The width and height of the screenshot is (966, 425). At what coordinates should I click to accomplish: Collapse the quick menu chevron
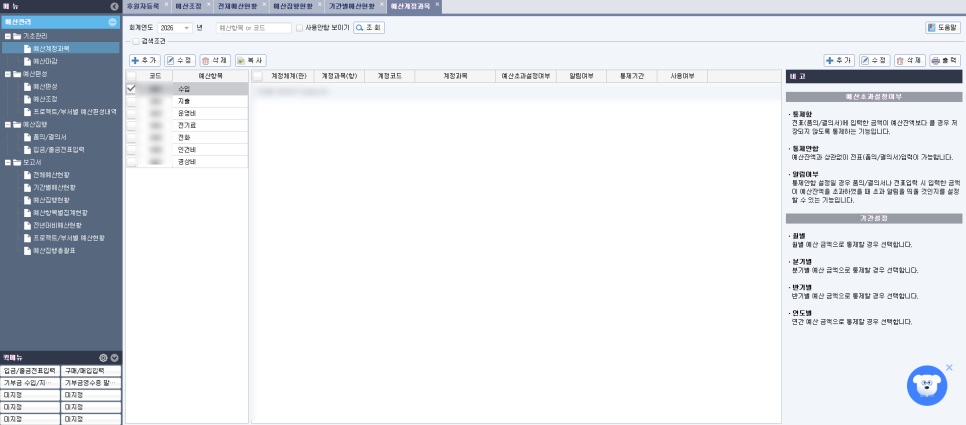coord(115,358)
